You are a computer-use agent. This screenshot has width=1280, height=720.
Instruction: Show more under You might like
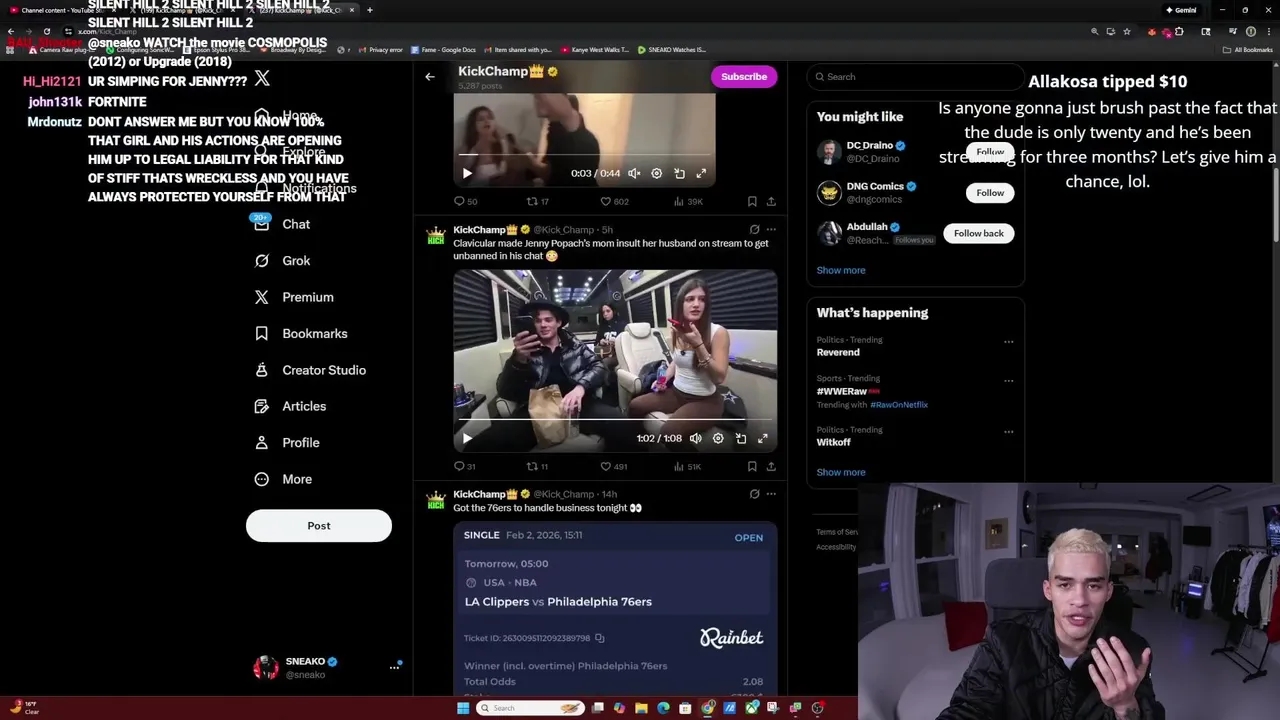tap(841, 270)
